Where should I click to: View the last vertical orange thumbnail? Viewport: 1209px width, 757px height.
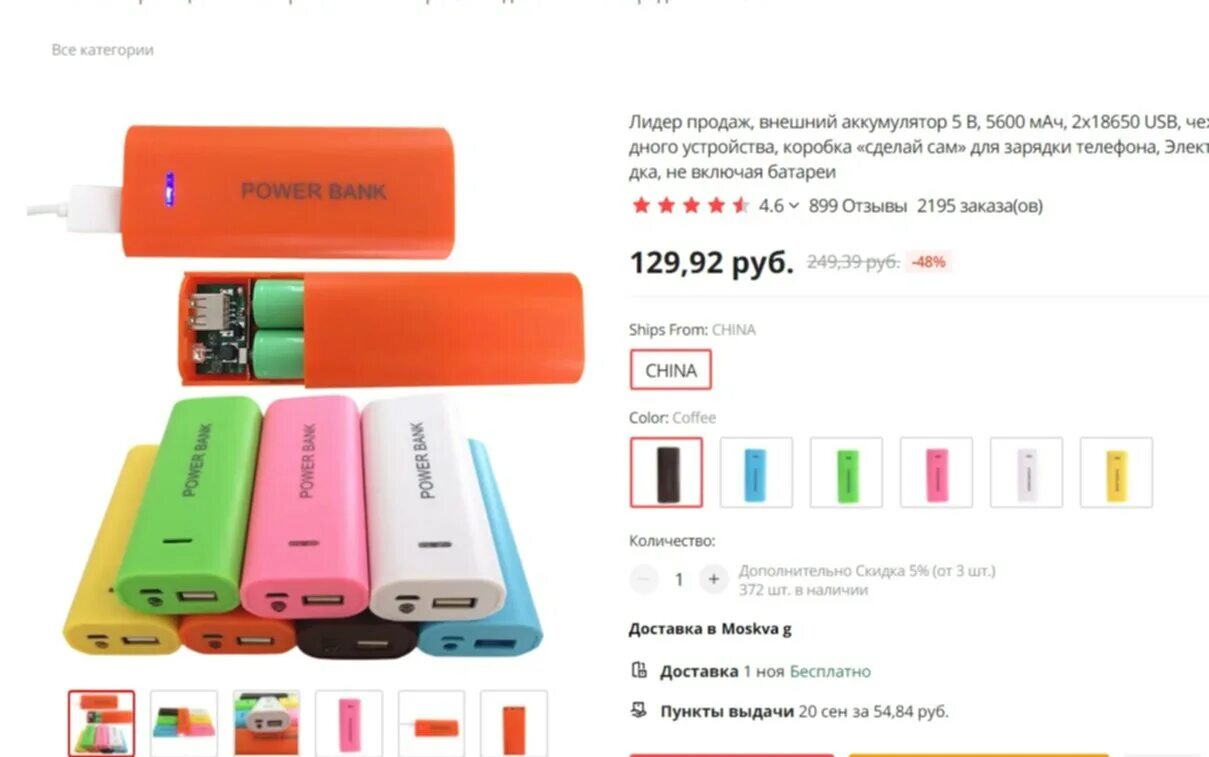tap(514, 723)
